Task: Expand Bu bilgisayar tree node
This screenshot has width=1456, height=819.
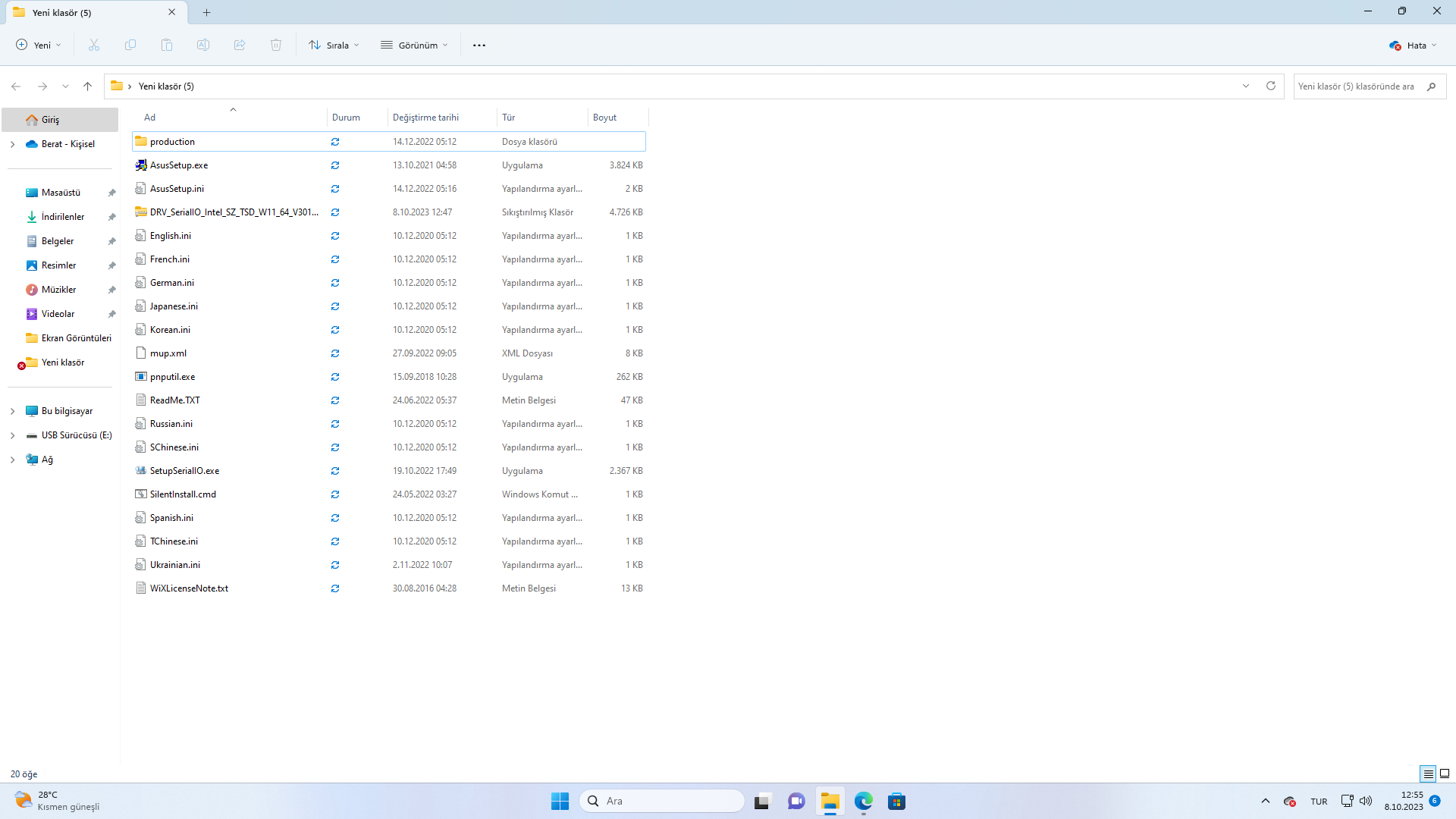Action: [12, 411]
